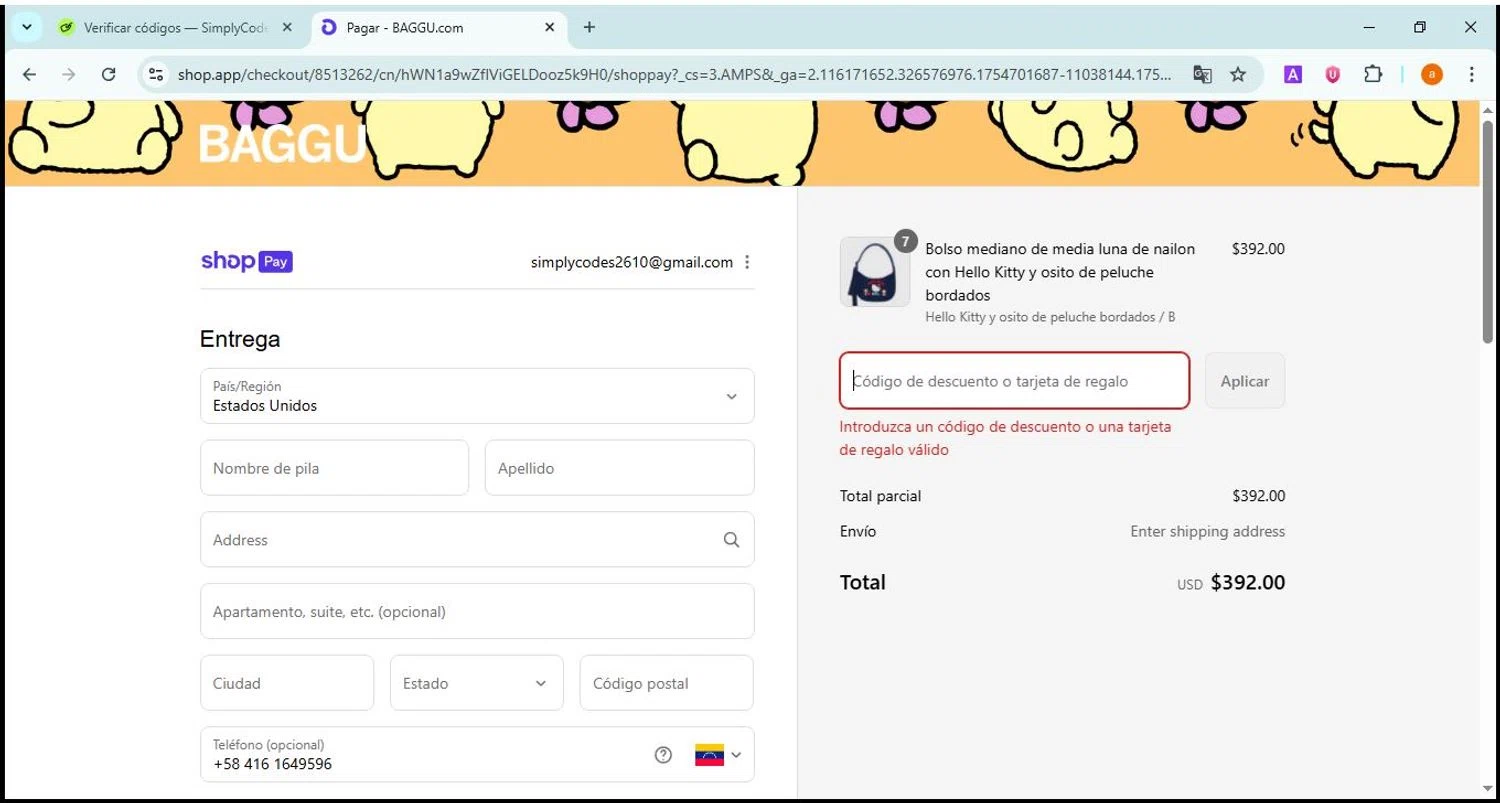The image size is (1500, 803).
Task: Click the Entrega section heading
Action: tap(240, 339)
